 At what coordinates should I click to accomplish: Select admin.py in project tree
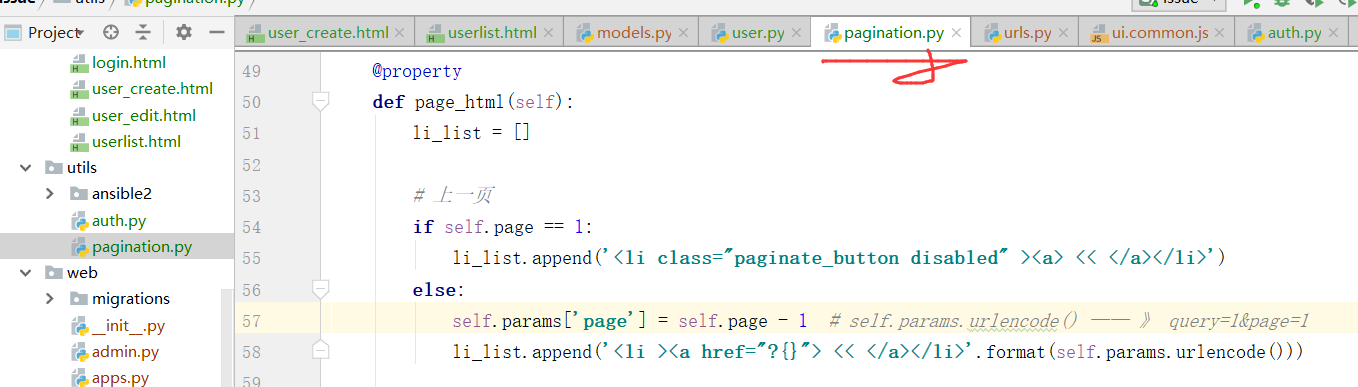click(x=125, y=351)
